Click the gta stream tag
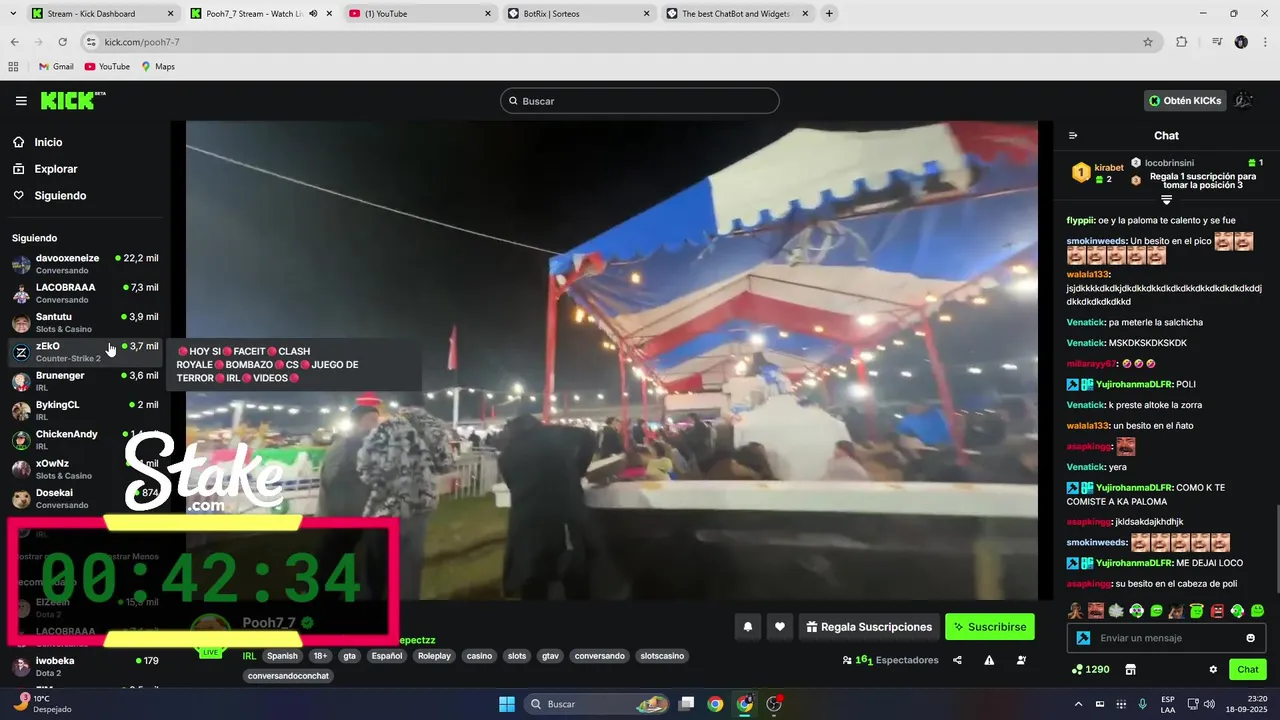 coord(349,656)
